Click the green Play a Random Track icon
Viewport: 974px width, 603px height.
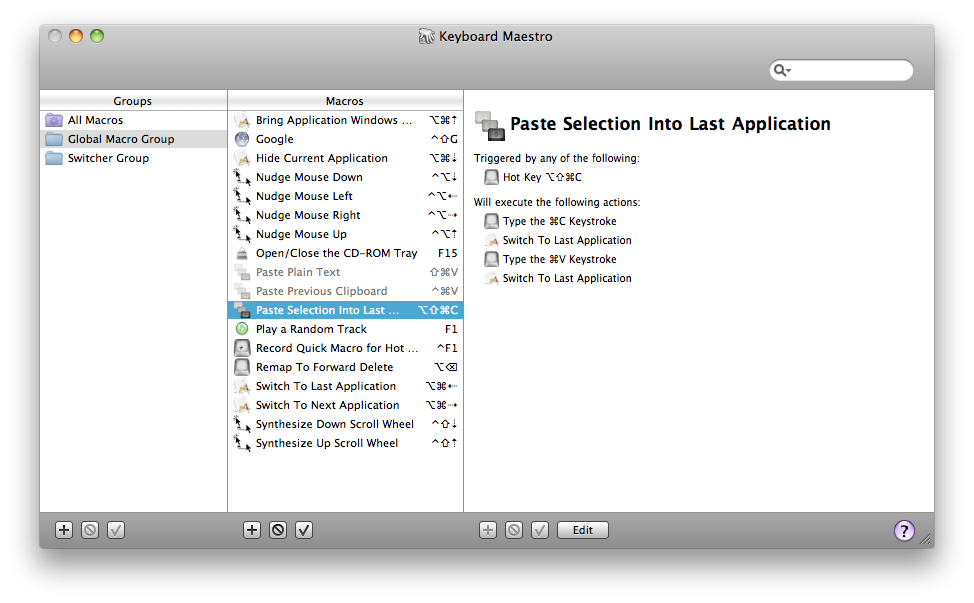pos(242,329)
